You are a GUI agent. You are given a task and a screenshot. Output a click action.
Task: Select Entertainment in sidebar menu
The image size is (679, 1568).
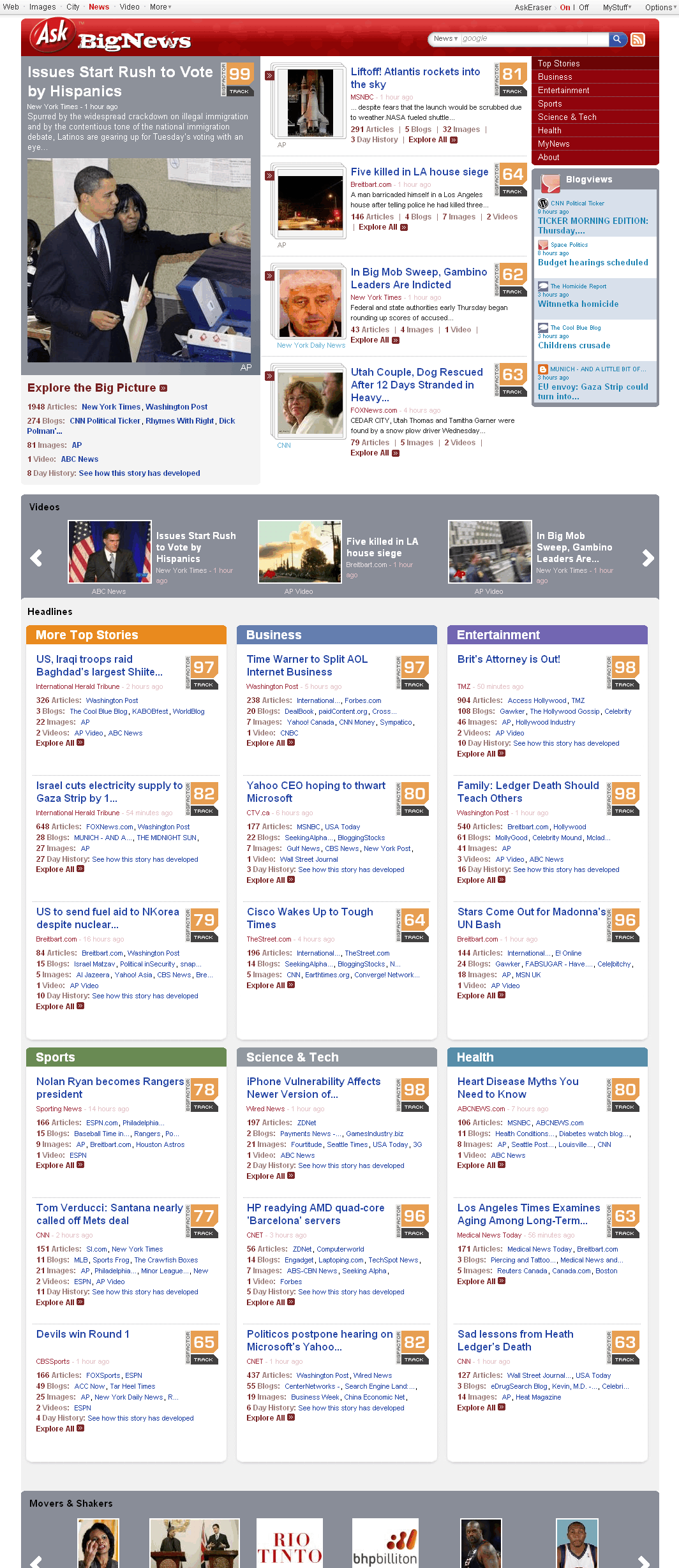tap(563, 90)
